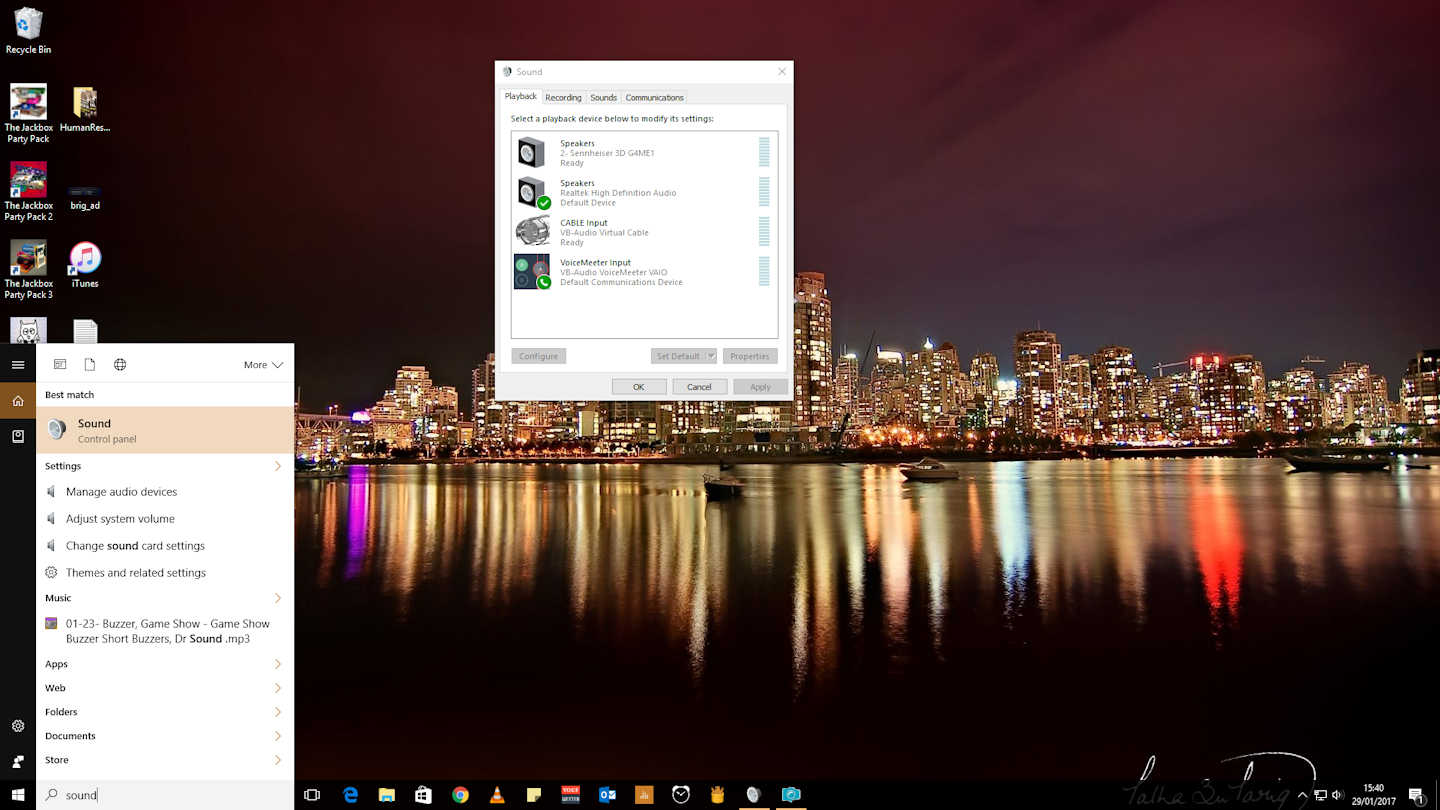Expand the Folders search results category
The width and height of the screenshot is (1440, 810).
tap(165, 712)
